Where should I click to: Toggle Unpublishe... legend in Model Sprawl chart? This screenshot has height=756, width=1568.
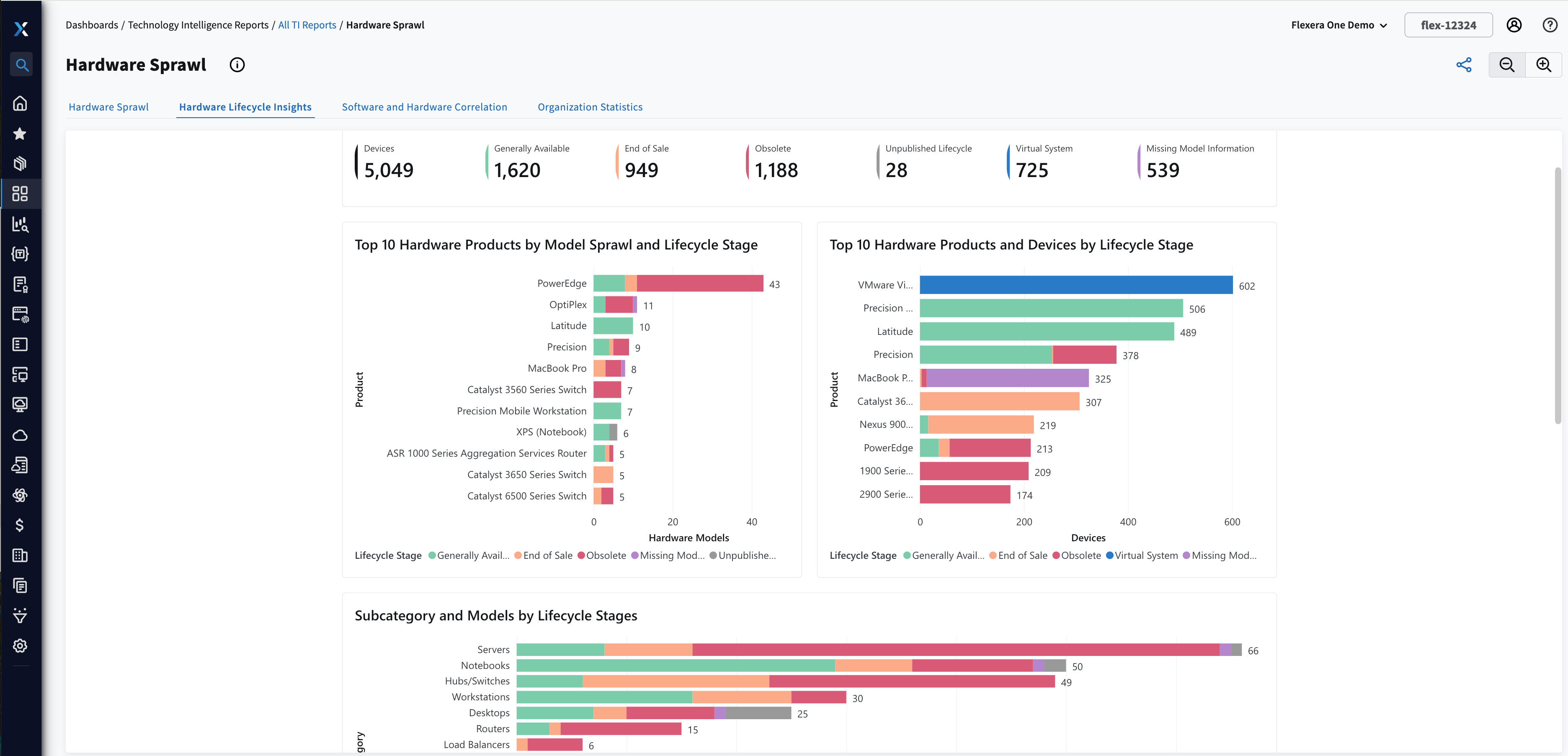[743, 555]
